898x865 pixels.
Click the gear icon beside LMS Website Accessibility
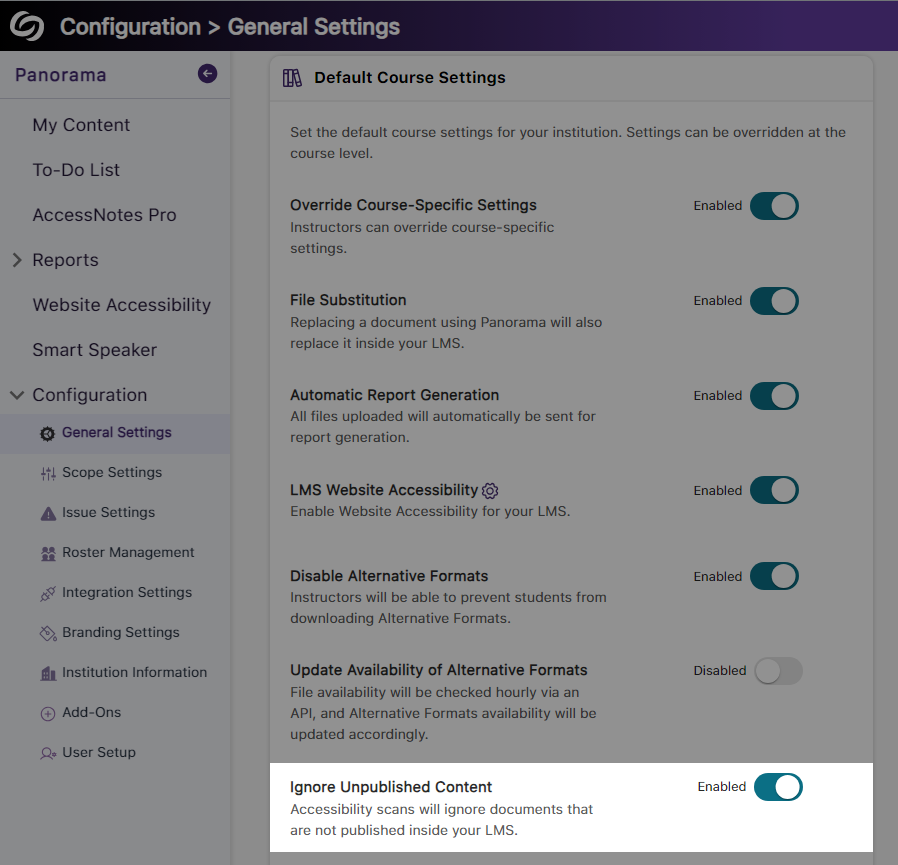pyautogui.click(x=490, y=491)
